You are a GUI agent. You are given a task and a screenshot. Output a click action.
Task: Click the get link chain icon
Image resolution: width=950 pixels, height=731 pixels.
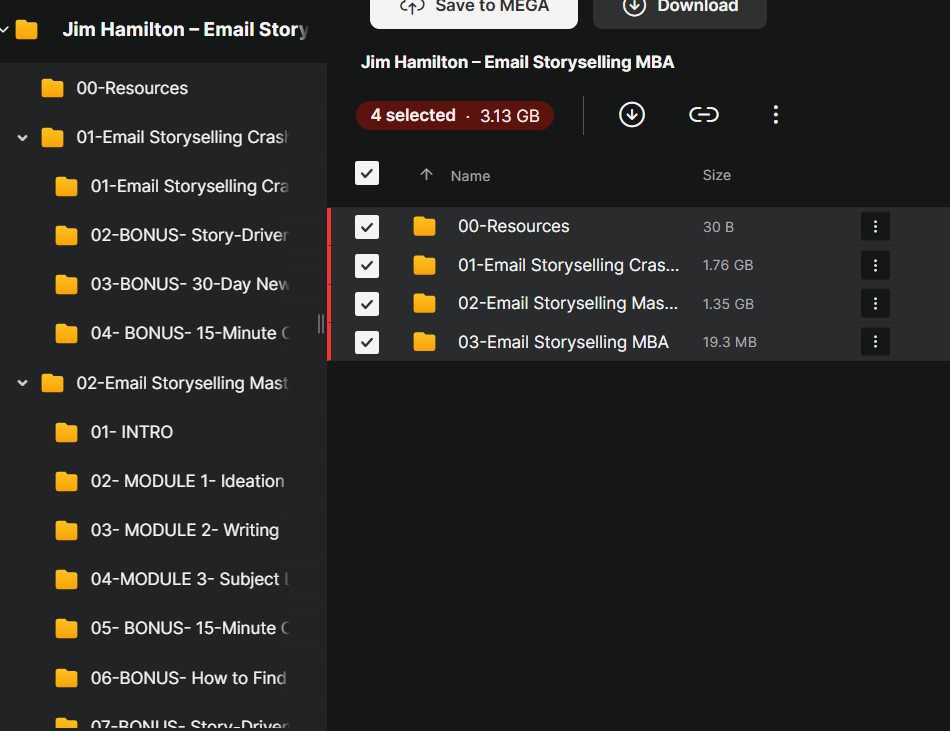[703, 114]
